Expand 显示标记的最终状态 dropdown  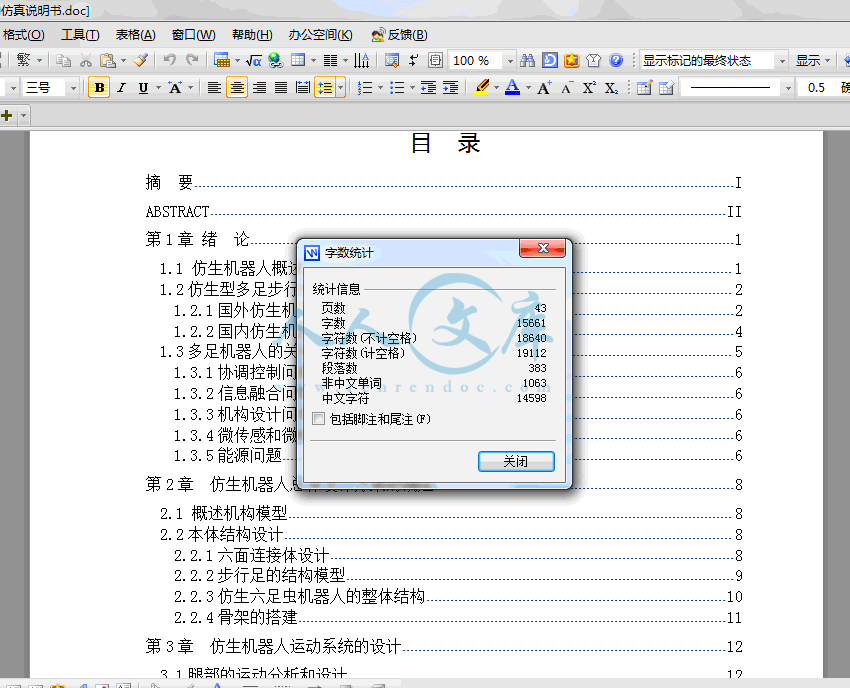[x=782, y=61]
